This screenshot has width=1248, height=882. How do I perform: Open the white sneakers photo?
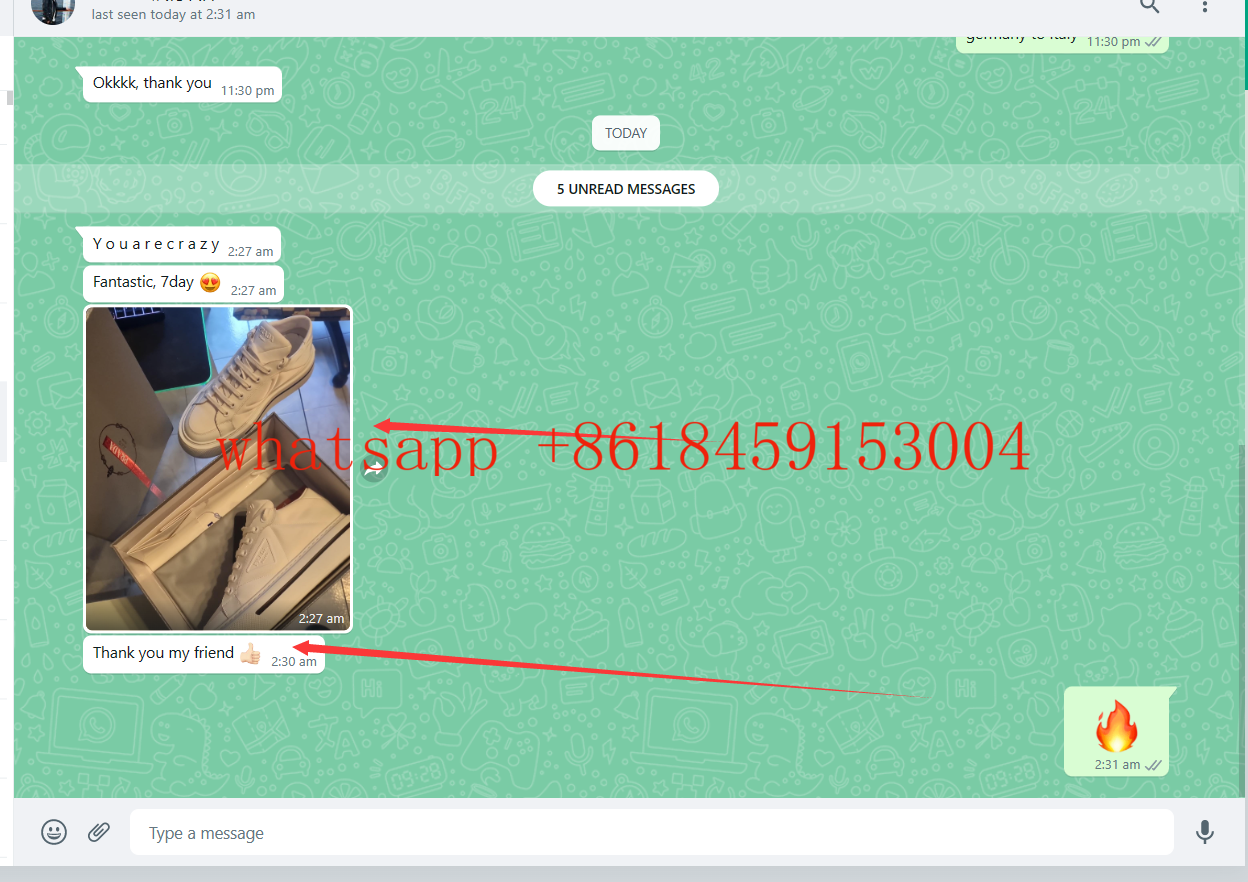218,468
